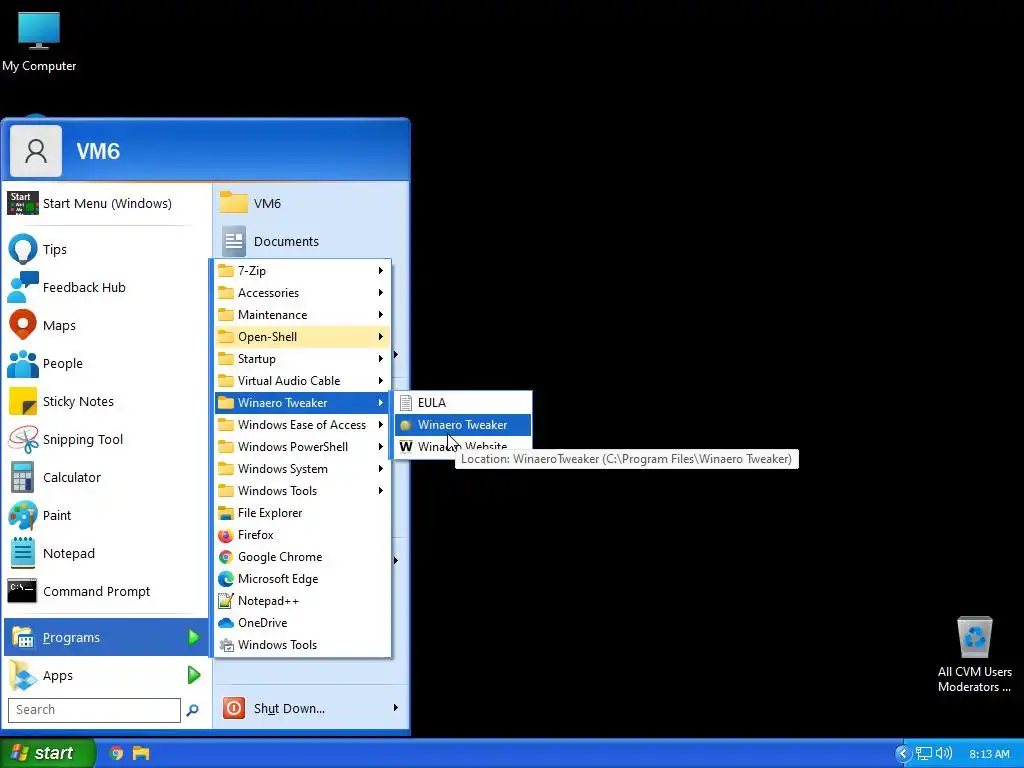Open the VM6 user folder
The image size is (1024, 768).
point(311,203)
